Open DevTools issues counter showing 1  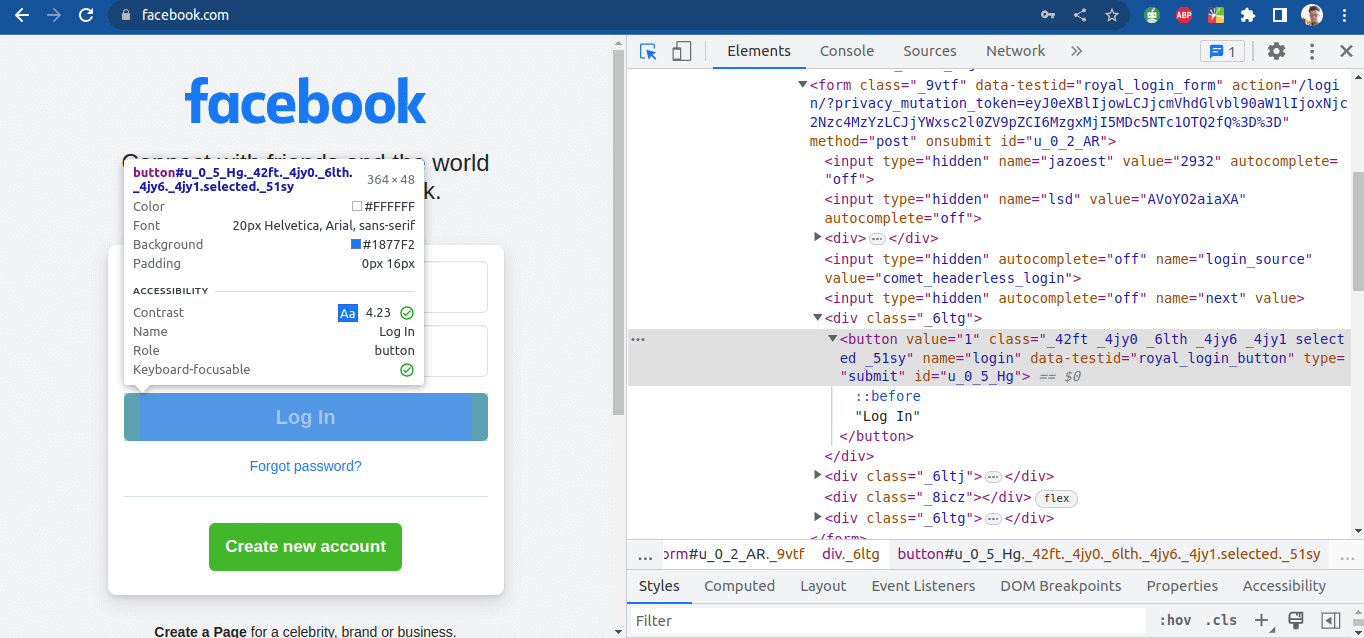(x=1222, y=51)
